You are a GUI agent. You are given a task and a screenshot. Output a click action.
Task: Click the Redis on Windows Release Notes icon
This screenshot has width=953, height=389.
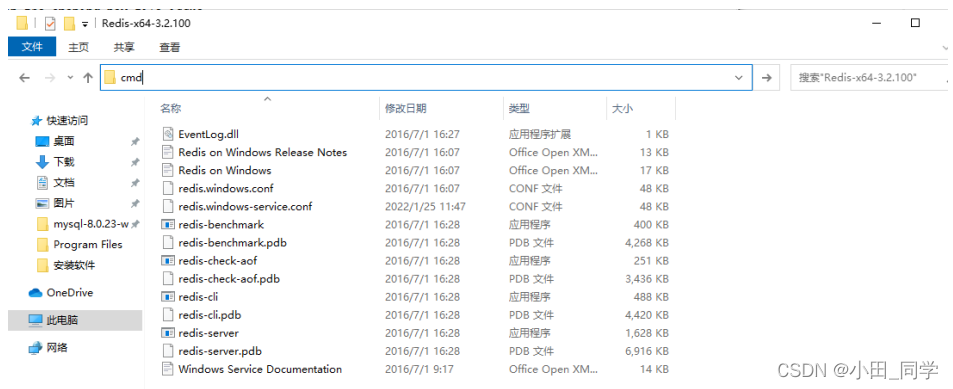(168, 152)
